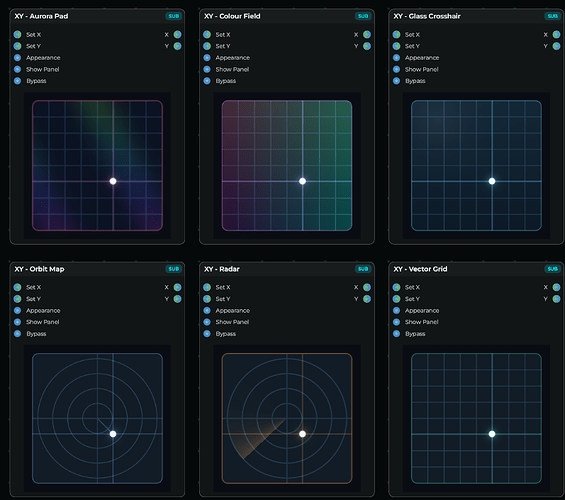Click the Set Y input port on Aurora Pad

(x=17, y=46)
